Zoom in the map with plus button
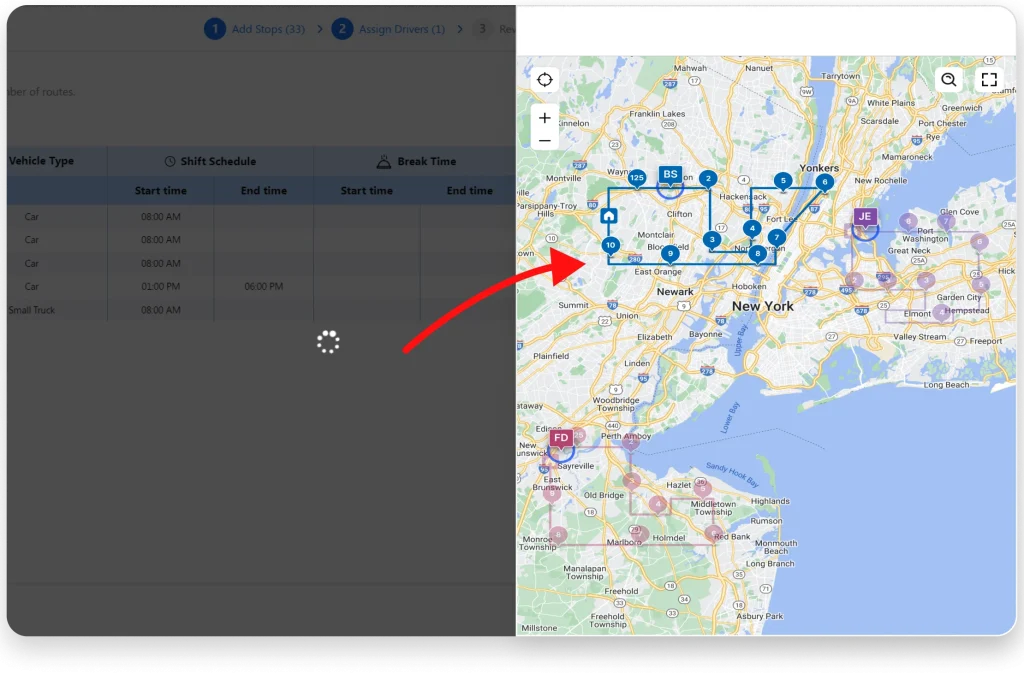This screenshot has width=1024, height=673. (545, 118)
